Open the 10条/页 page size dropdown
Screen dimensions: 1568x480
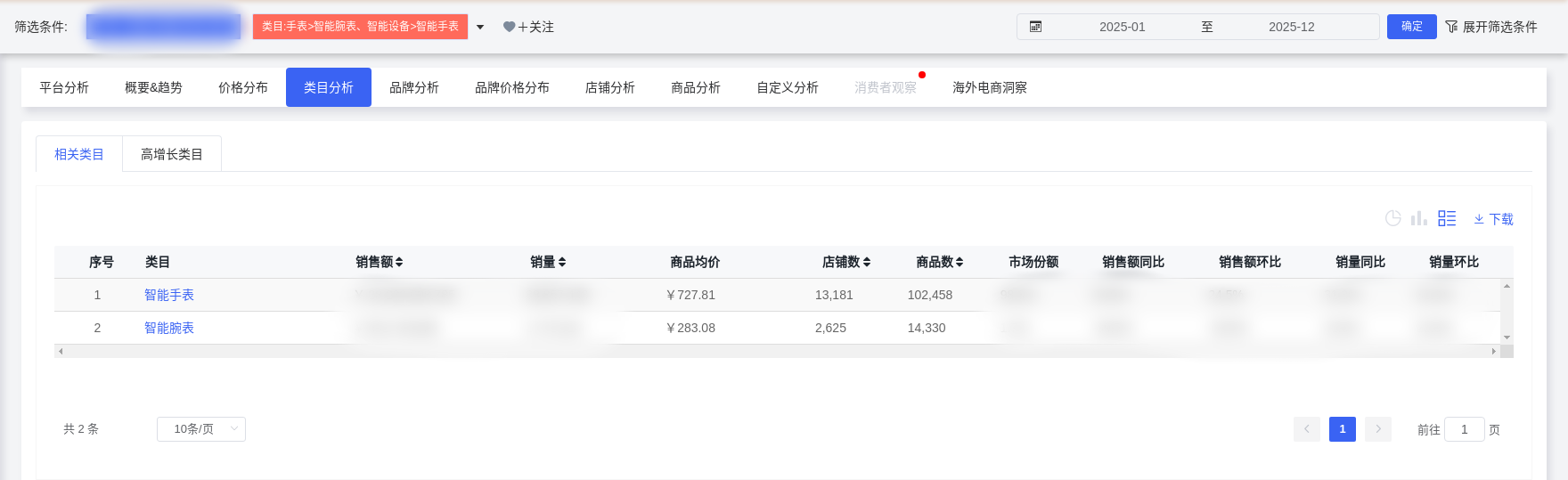coord(201,429)
